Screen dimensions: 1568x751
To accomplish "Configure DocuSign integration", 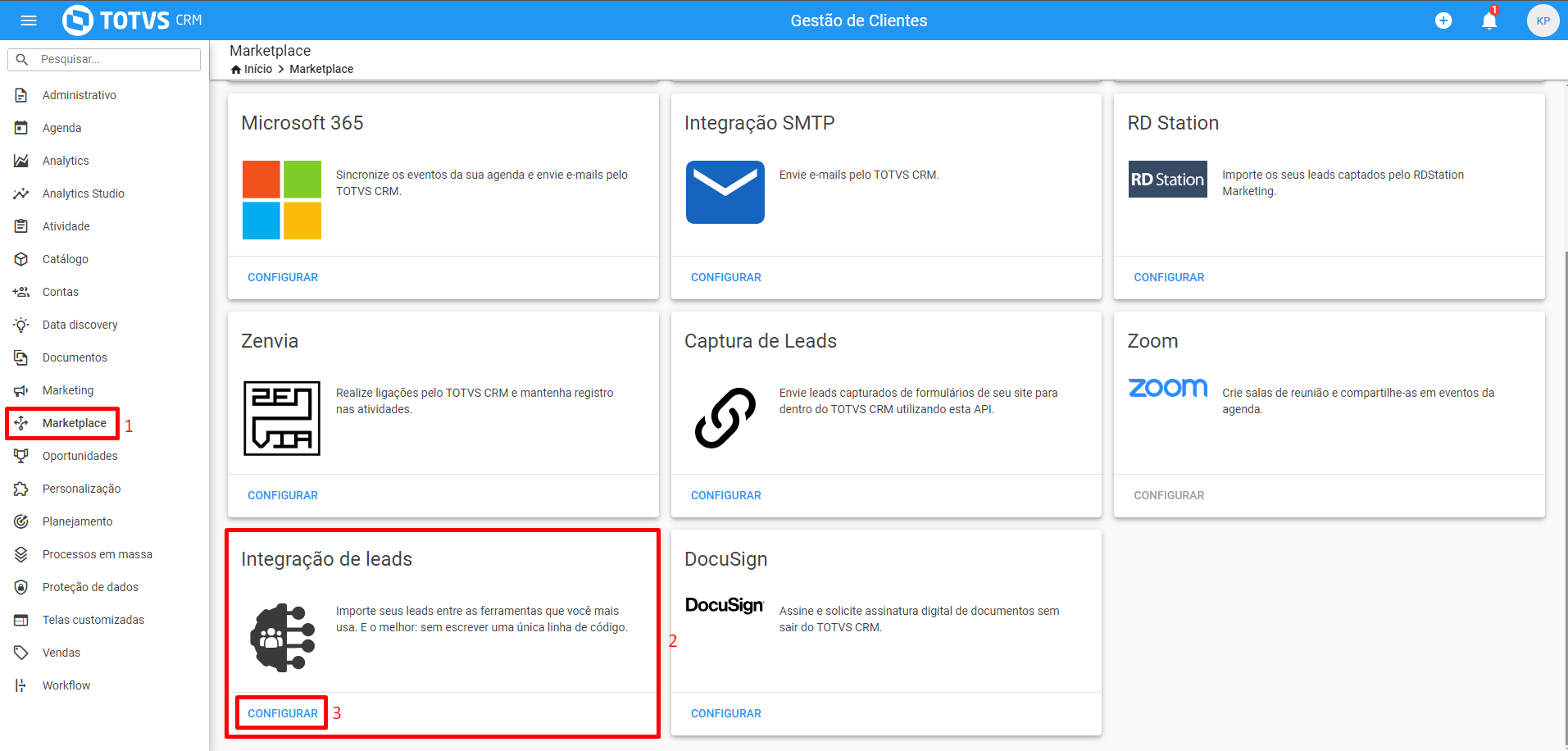I will click(726, 713).
